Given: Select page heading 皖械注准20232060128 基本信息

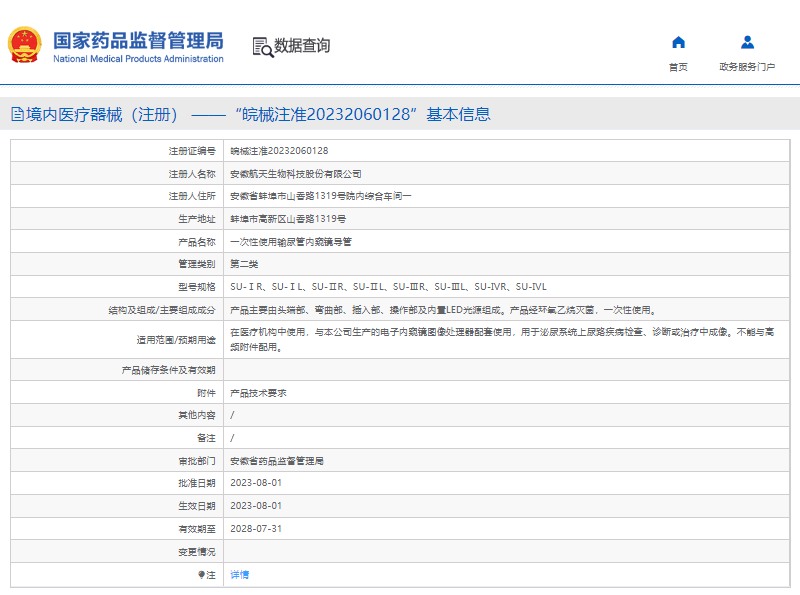Looking at the screenshot, I should pyautogui.click(x=363, y=114).
